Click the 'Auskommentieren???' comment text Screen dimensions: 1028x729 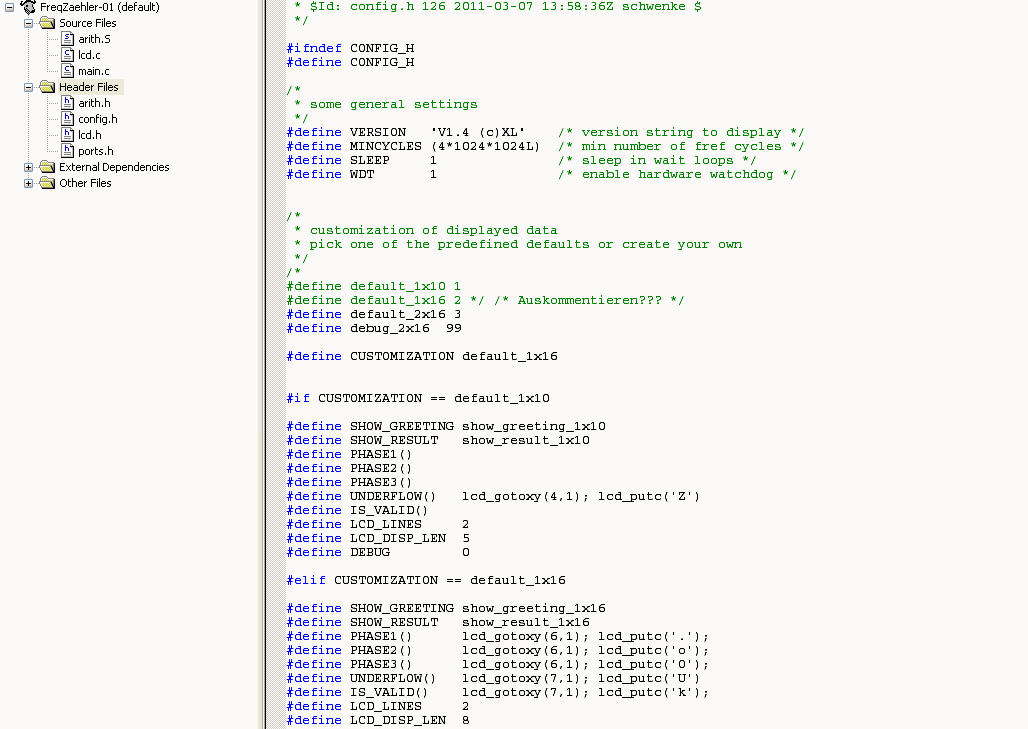click(589, 300)
